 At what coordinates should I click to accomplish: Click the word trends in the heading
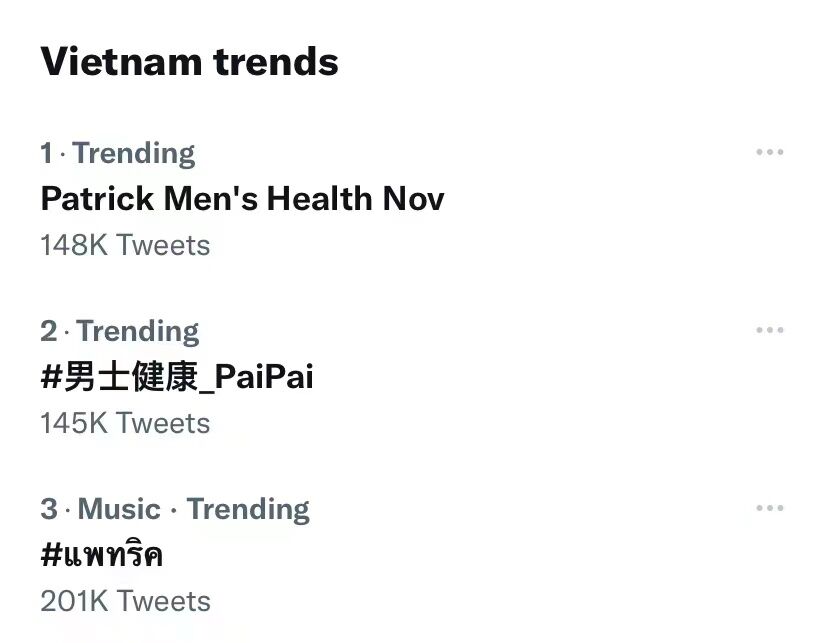click(x=276, y=61)
